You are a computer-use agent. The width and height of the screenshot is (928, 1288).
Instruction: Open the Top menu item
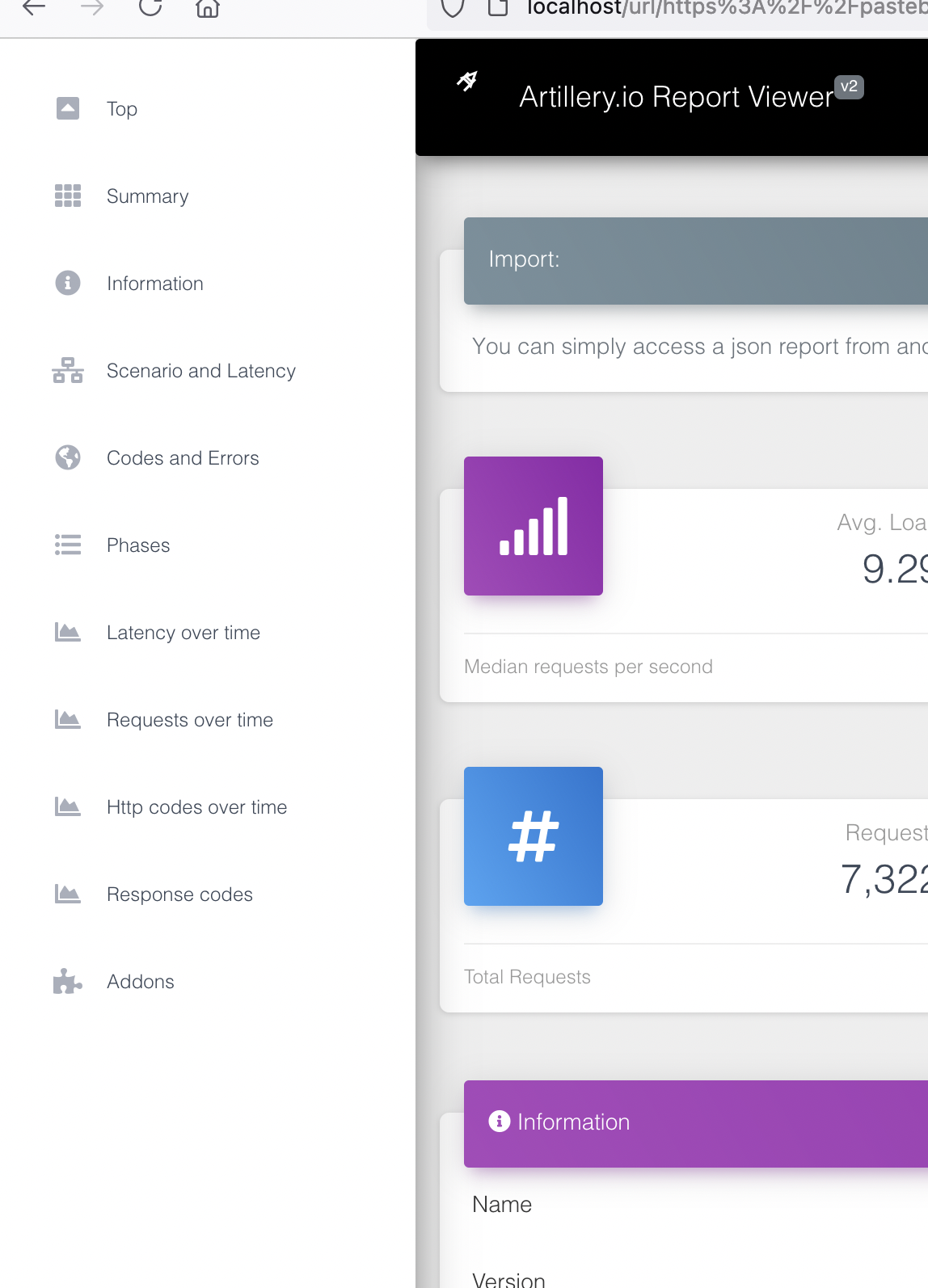(122, 108)
